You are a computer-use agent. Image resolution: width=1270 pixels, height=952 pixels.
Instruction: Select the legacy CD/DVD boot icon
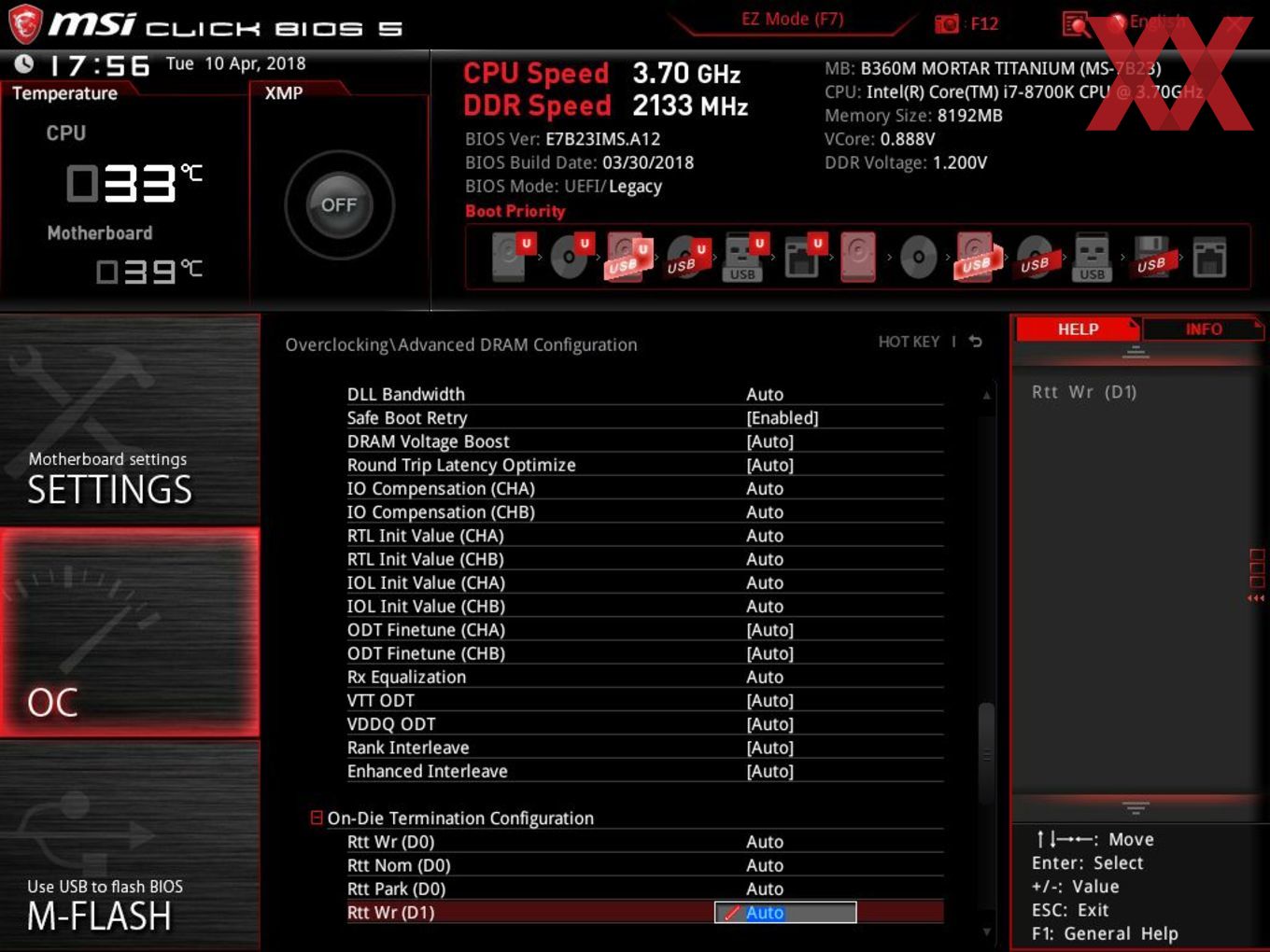[x=918, y=257]
